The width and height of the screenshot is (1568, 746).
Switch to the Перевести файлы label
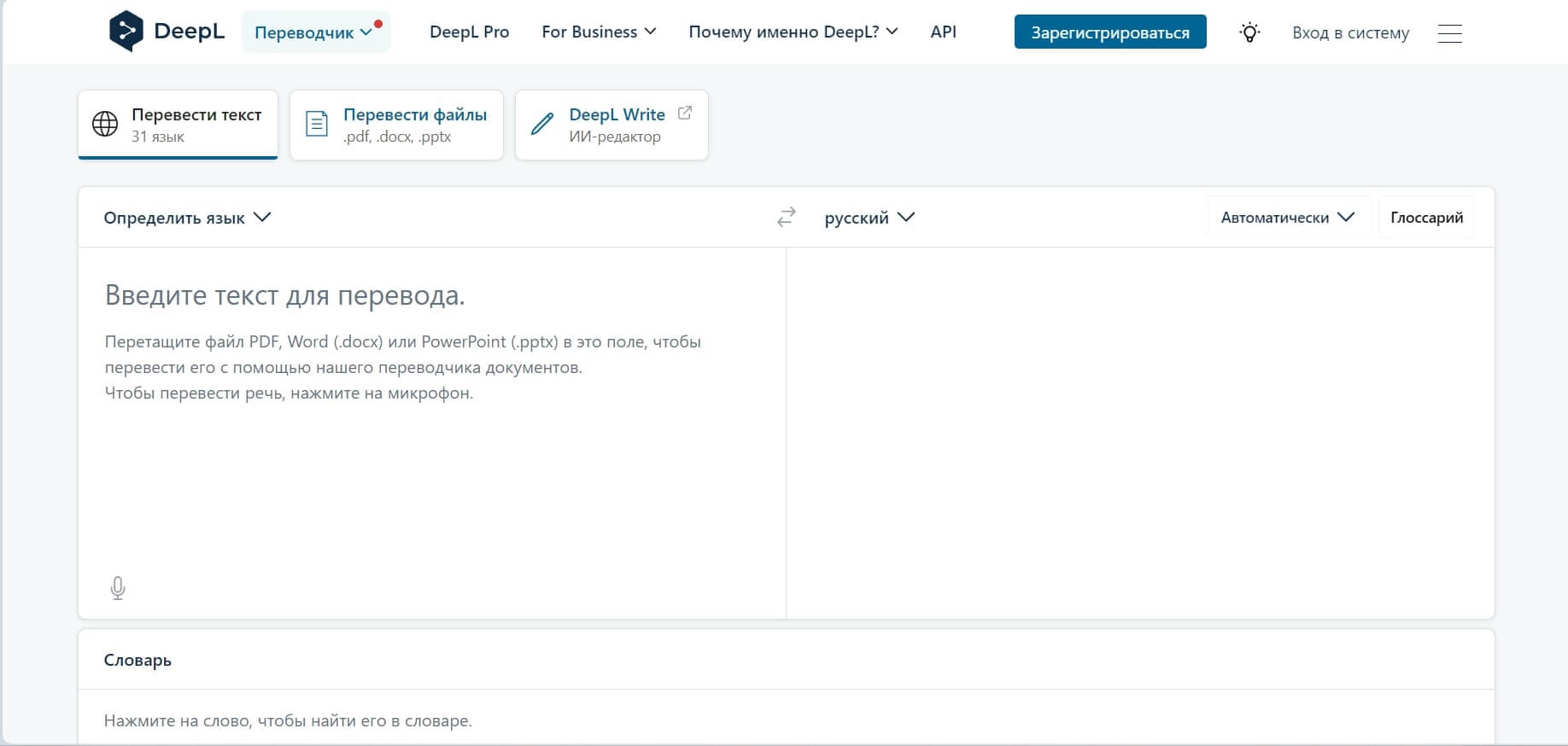click(415, 114)
